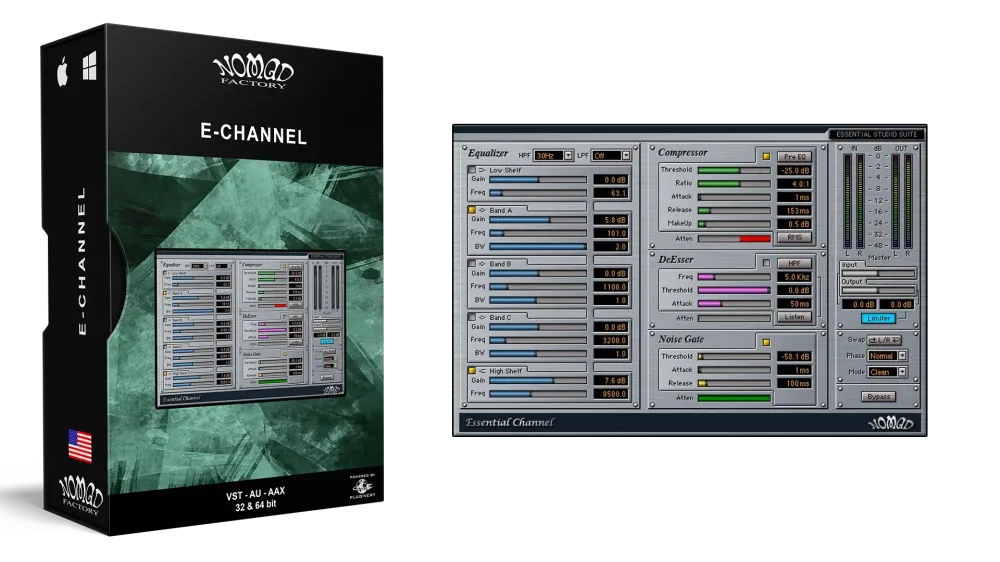
Task: Click the Compressor Threshold slider
Action: [x=734, y=170]
